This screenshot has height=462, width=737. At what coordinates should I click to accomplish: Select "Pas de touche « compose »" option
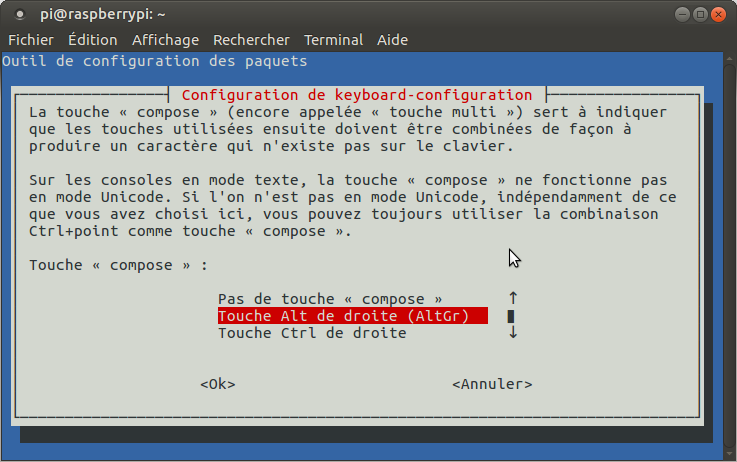330,299
